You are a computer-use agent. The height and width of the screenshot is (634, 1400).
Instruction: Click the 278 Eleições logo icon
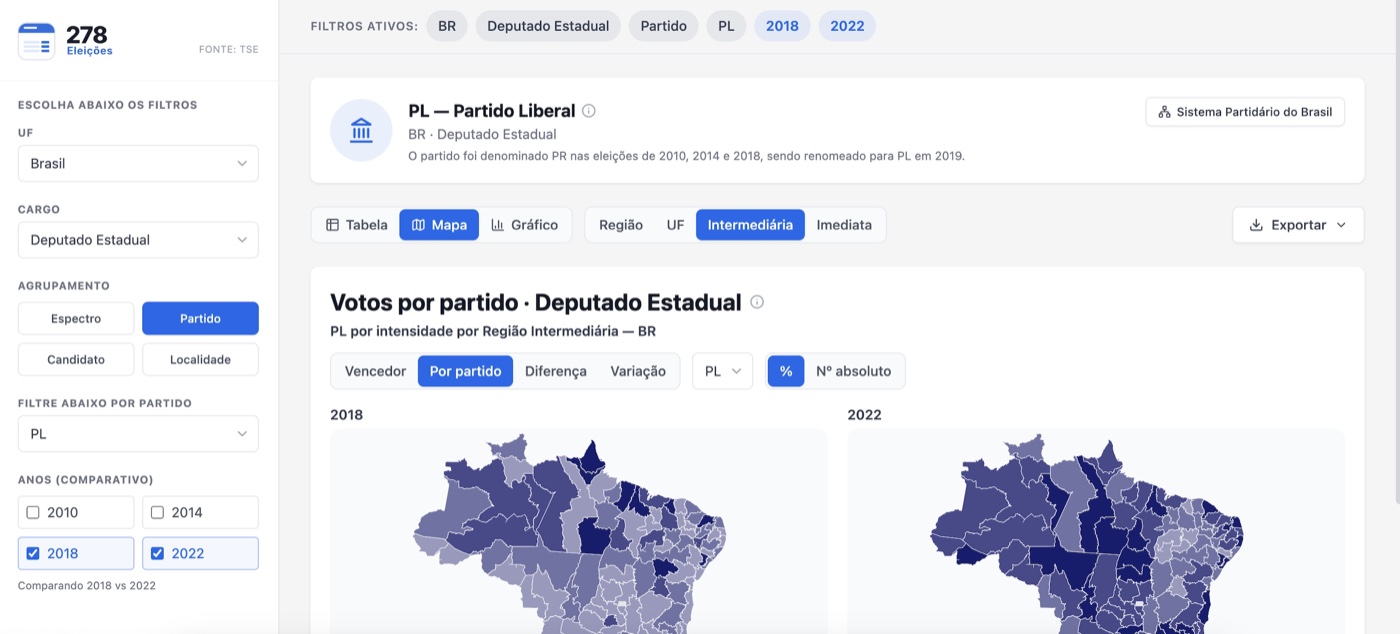click(x=37, y=42)
